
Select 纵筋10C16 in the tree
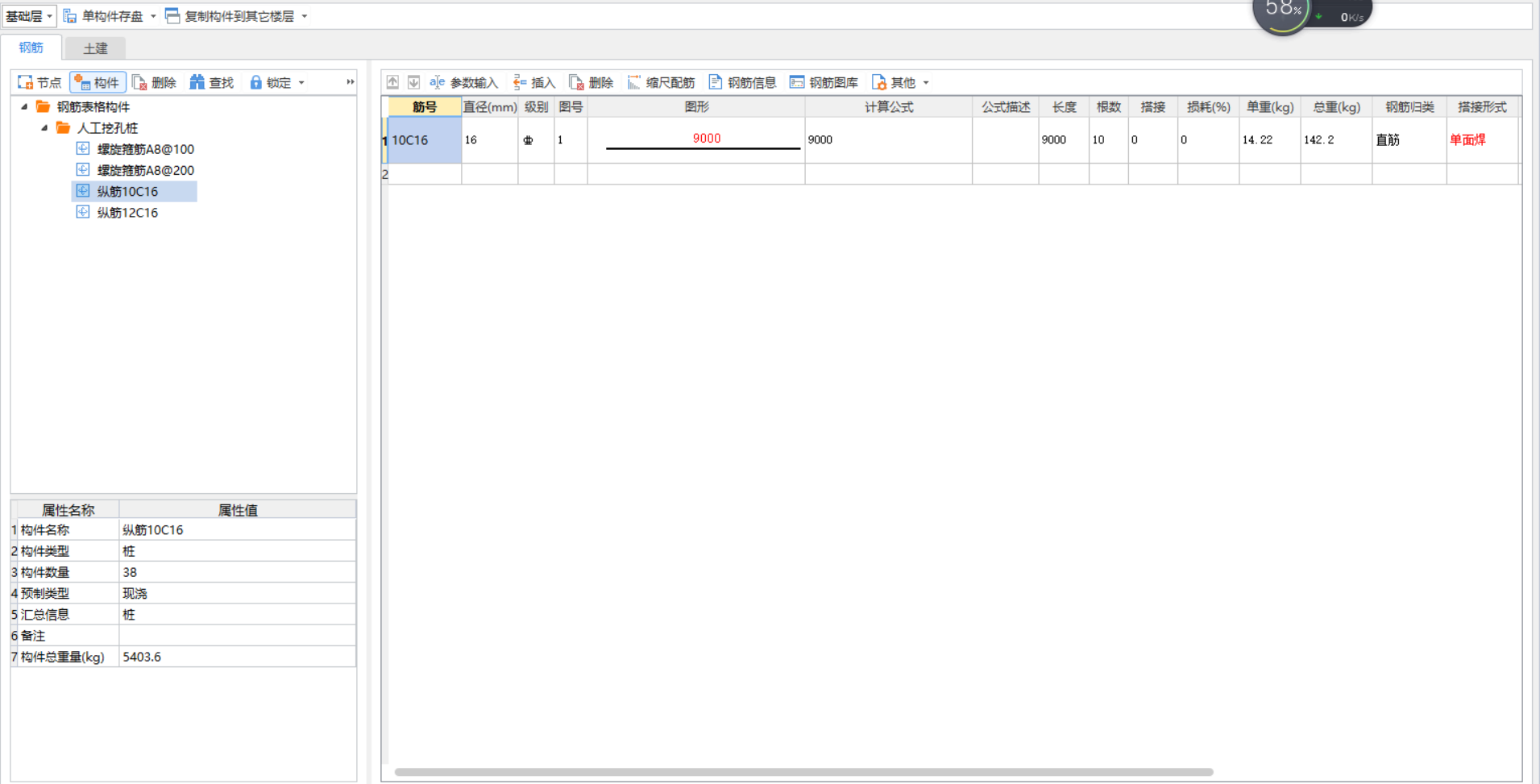(x=127, y=191)
